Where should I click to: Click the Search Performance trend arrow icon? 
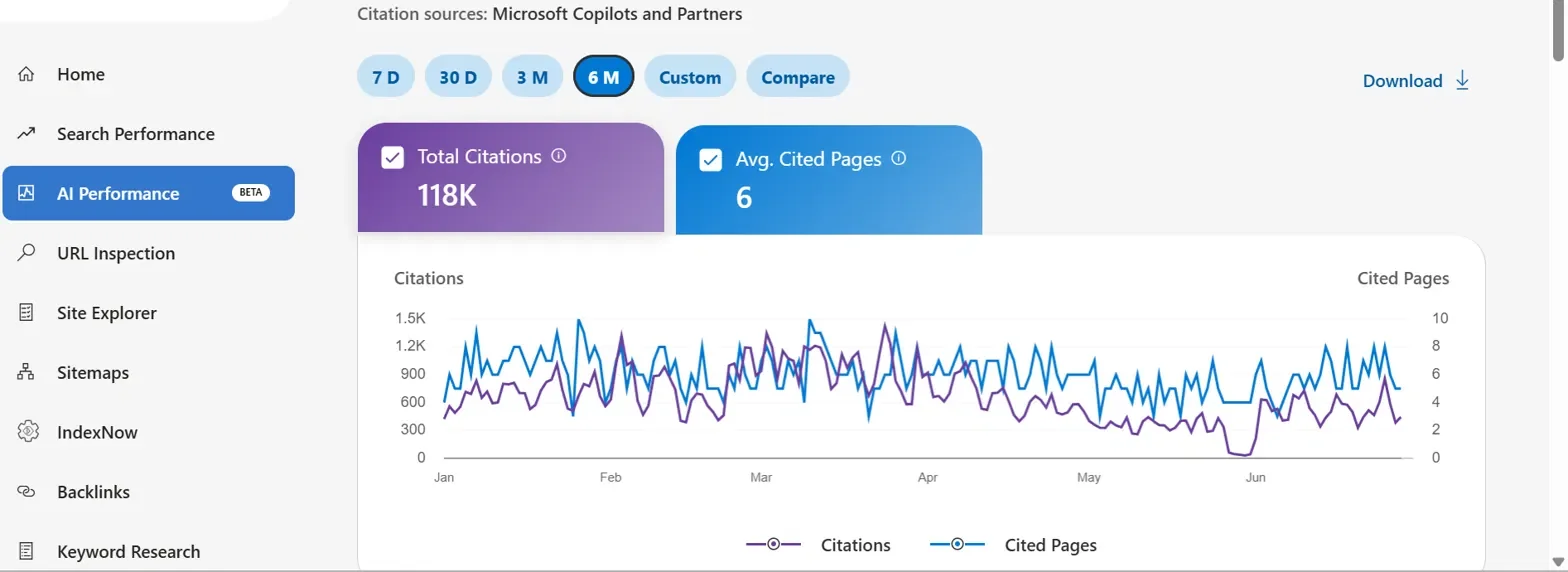coord(27,134)
